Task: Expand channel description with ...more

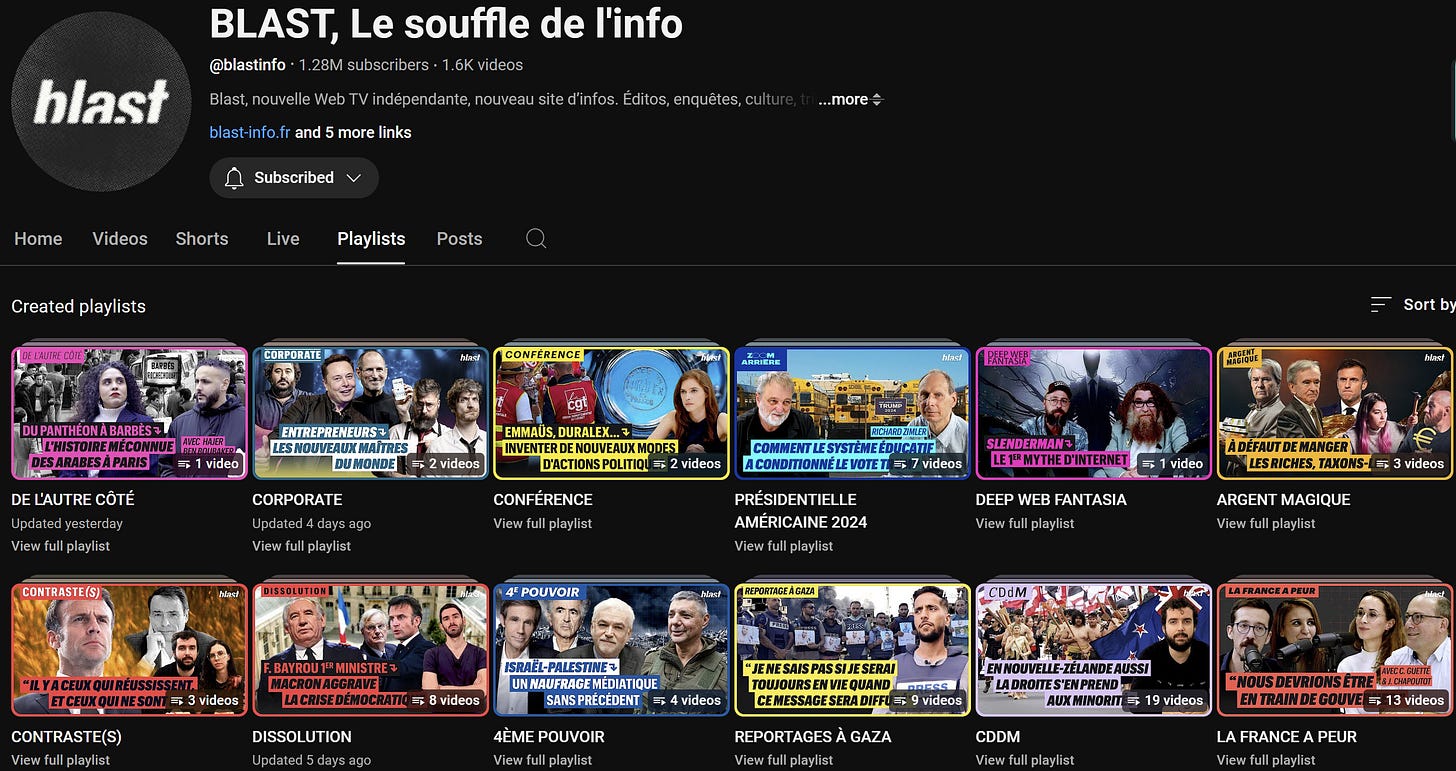Action: (x=850, y=100)
